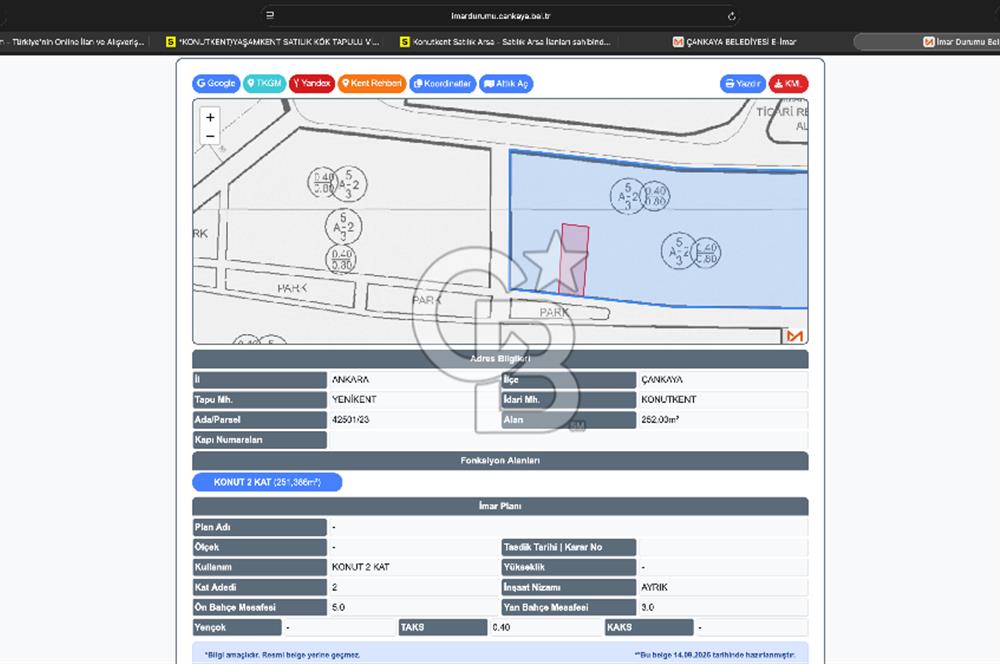Click the PARK label below the red parcel

(554, 313)
